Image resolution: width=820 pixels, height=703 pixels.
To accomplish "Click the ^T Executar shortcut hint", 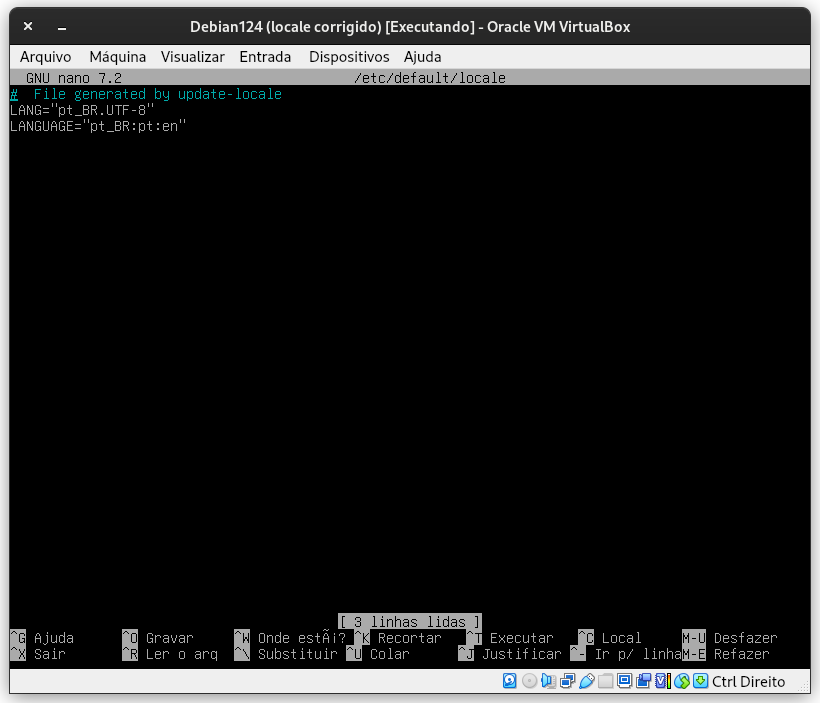I will 510,638.
